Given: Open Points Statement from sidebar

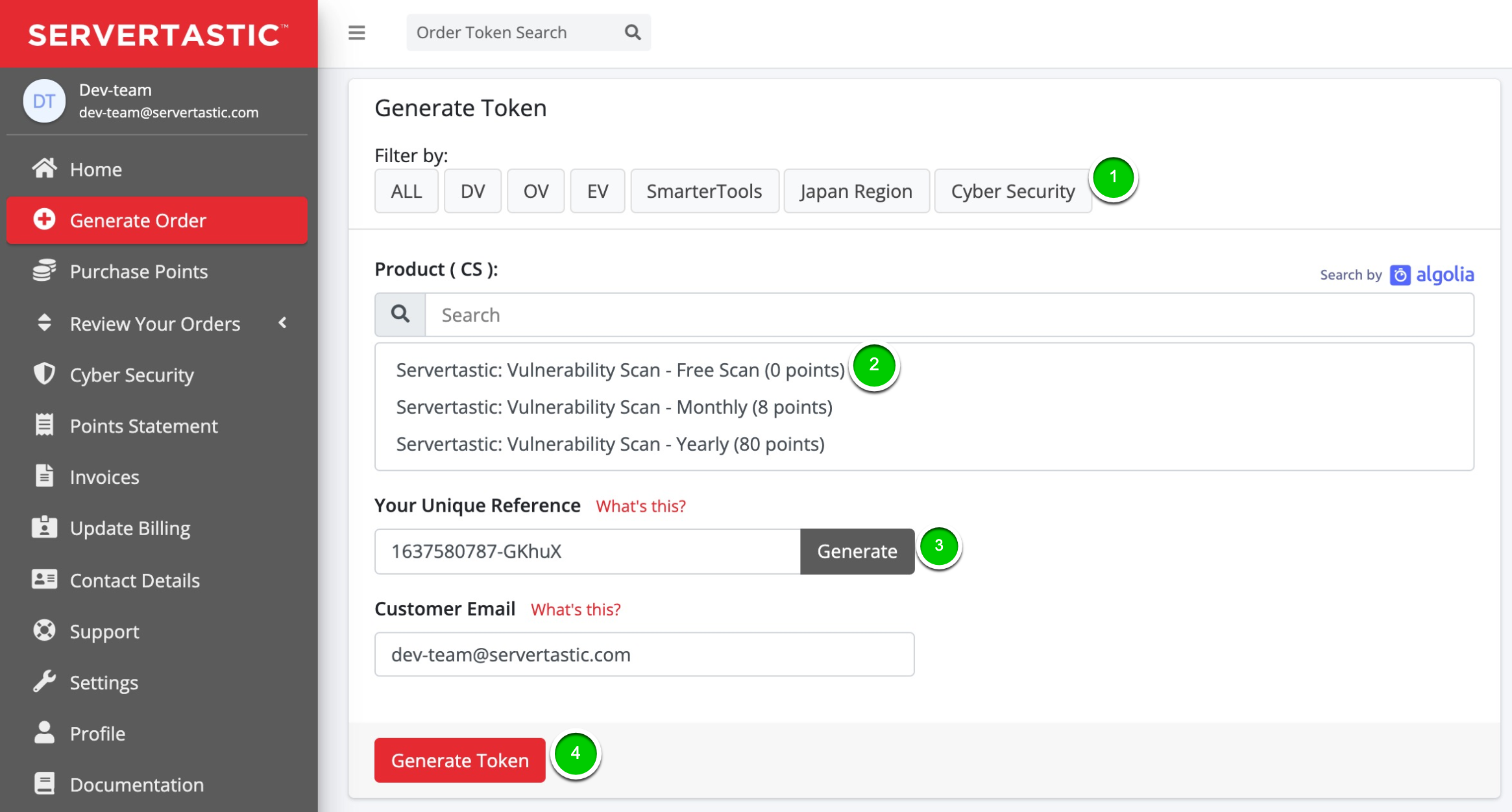Looking at the screenshot, I should (143, 426).
